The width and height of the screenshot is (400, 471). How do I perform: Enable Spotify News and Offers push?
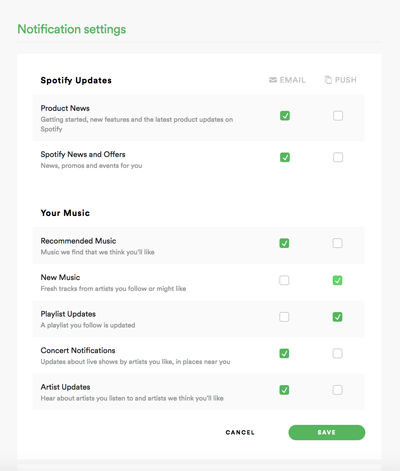338,157
